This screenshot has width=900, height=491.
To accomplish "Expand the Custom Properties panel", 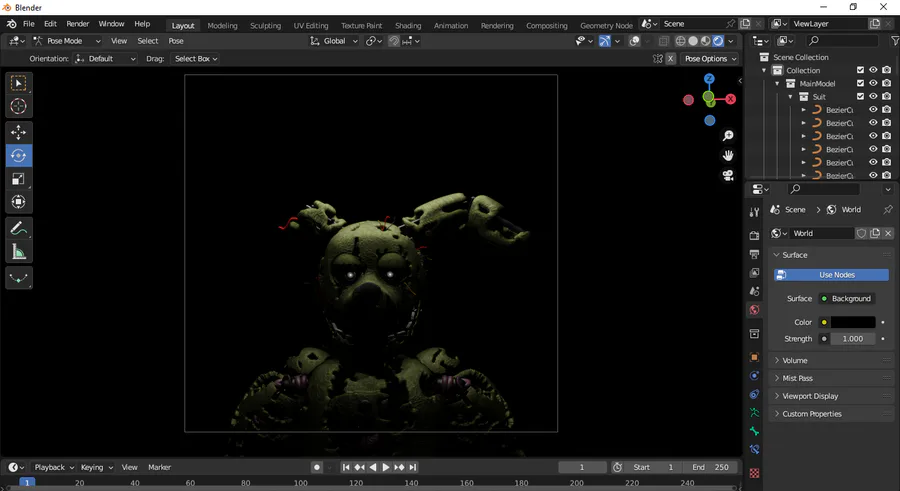I will pyautogui.click(x=831, y=414).
